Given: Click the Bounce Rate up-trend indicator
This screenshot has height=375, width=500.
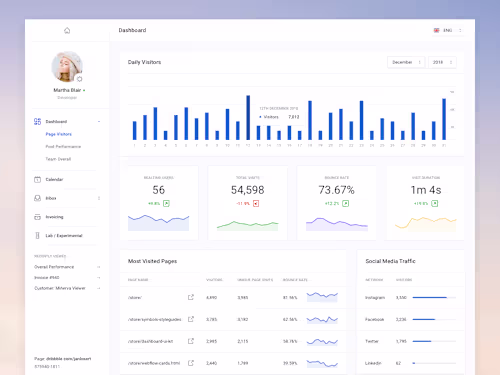Looking at the screenshot, I should click(346, 203).
